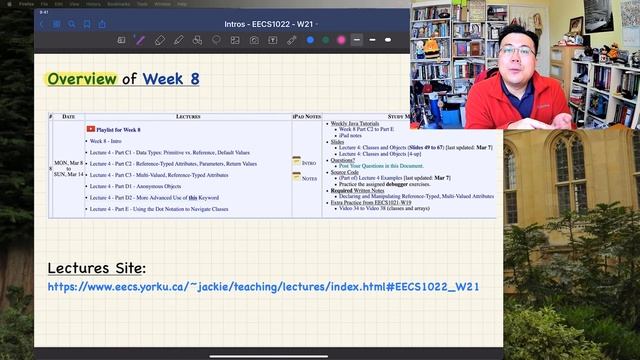Open Lecture 4 - Part C2 link
This screenshot has height=360, width=640.
(x=173, y=164)
